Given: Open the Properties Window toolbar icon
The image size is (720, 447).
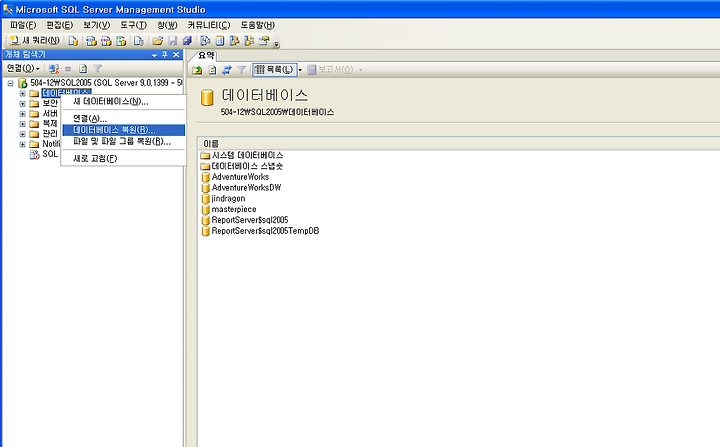Looking at the screenshot, I should click(x=264, y=41).
